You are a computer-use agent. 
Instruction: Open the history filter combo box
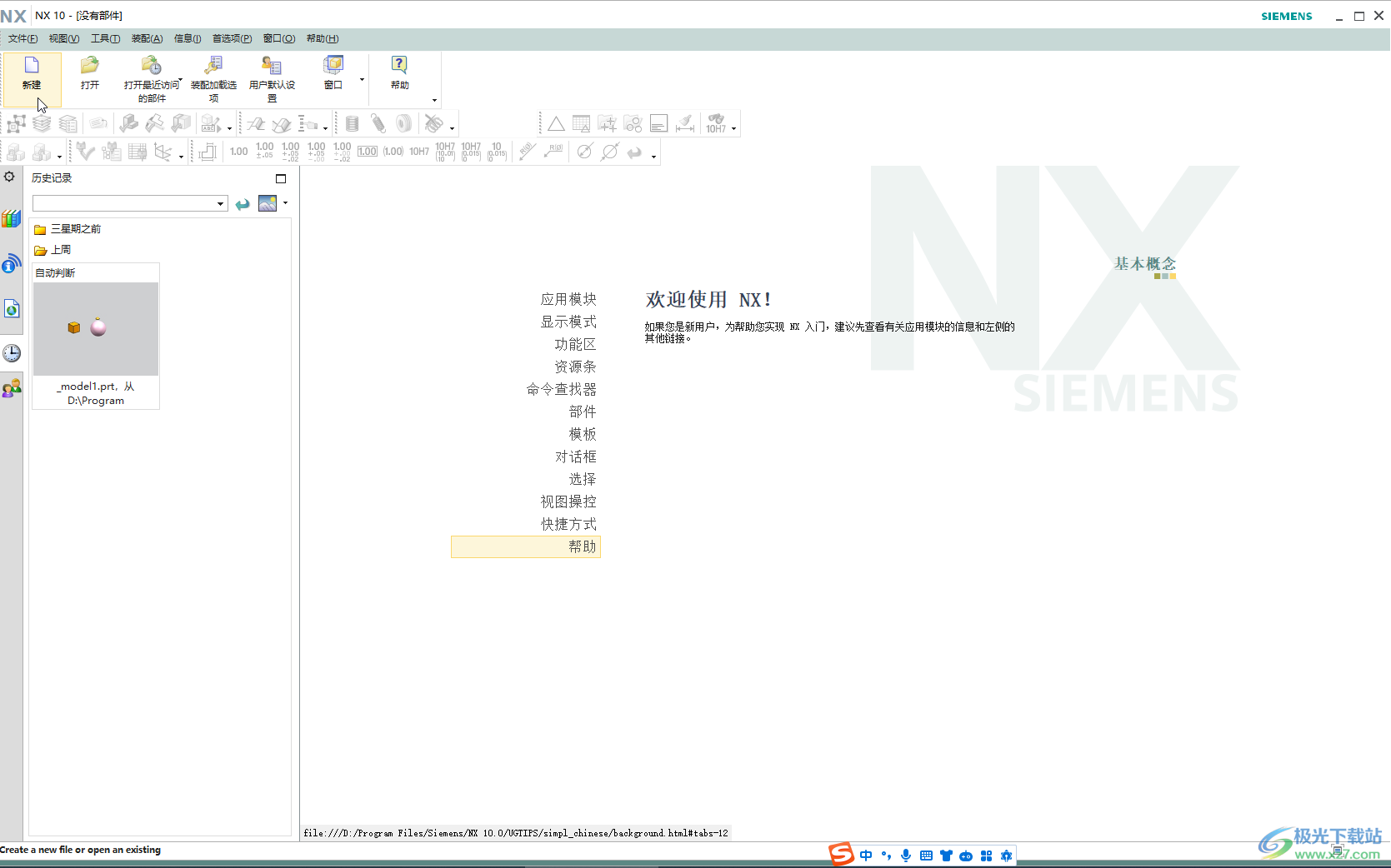[130, 203]
